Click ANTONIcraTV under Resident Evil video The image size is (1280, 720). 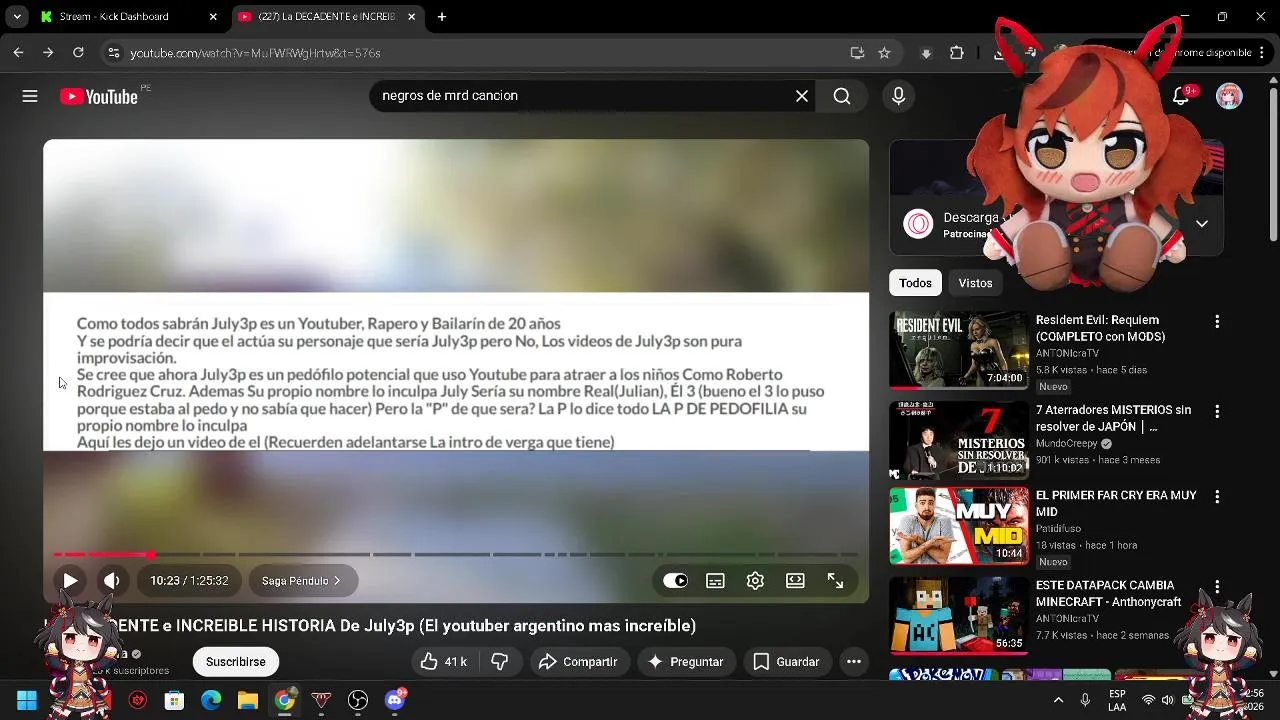tap(1067, 353)
